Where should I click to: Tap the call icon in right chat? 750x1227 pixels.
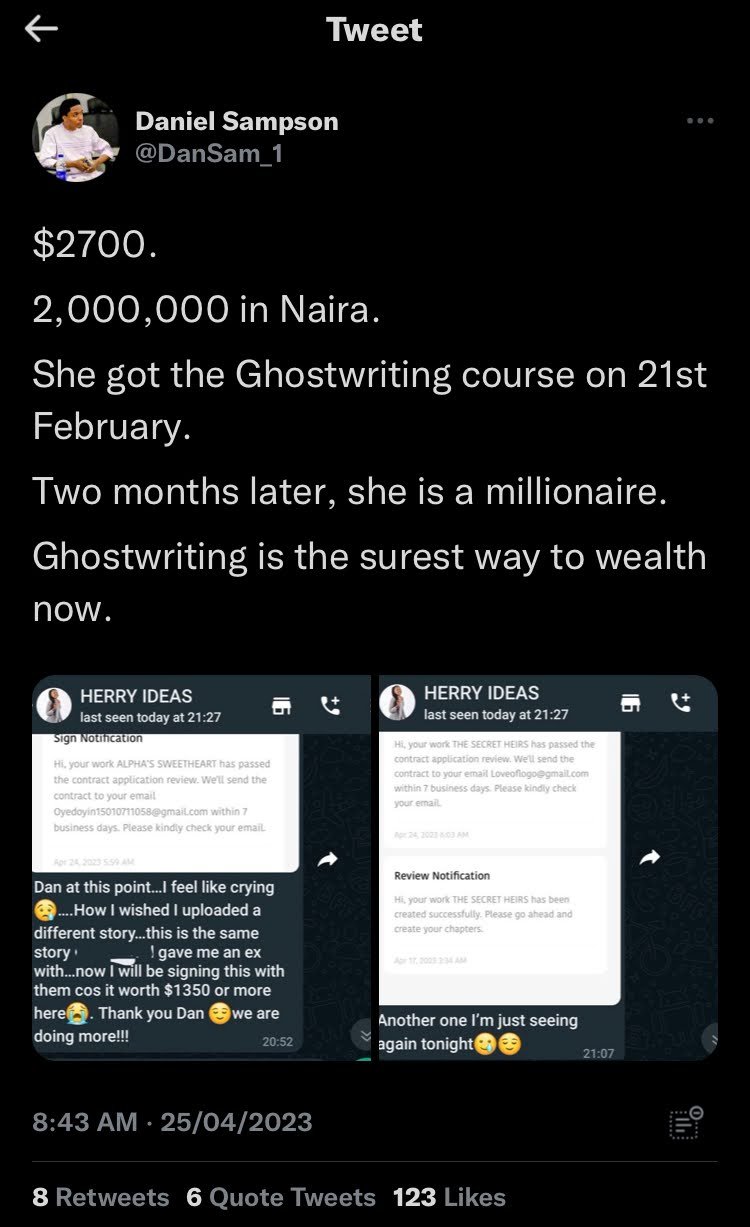tap(681, 703)
